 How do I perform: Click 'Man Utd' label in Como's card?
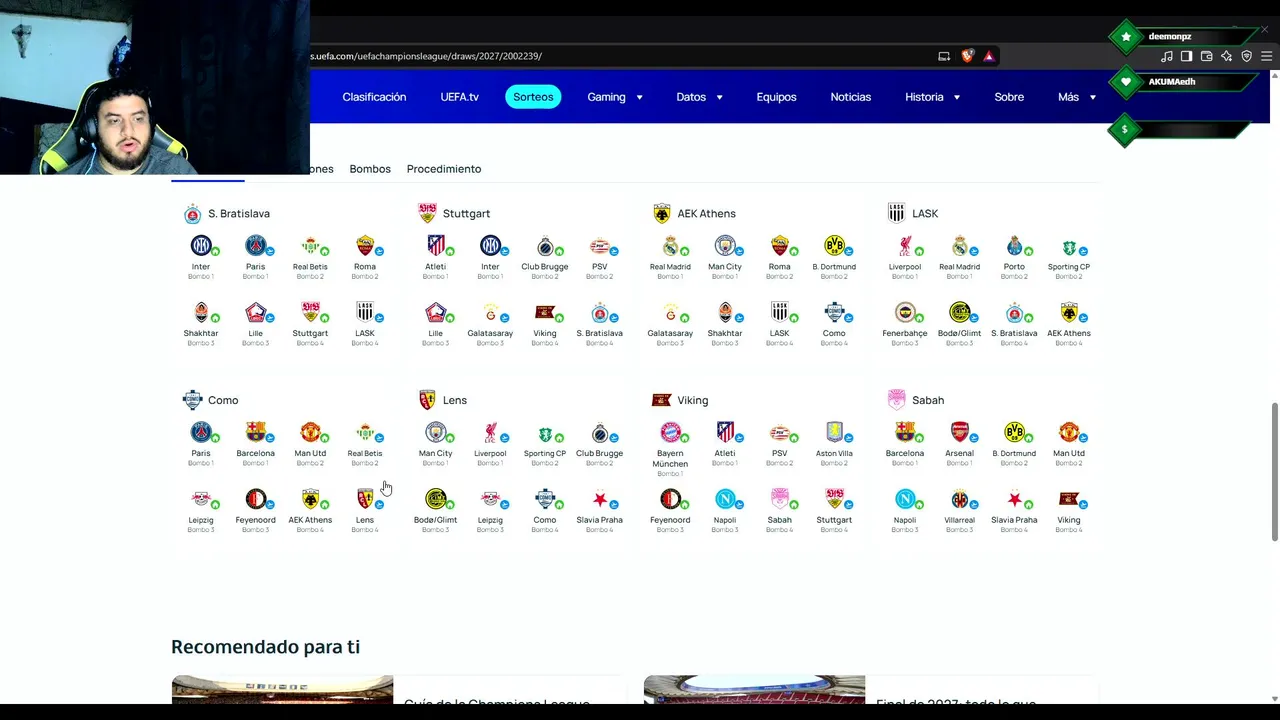coord(310,453)
